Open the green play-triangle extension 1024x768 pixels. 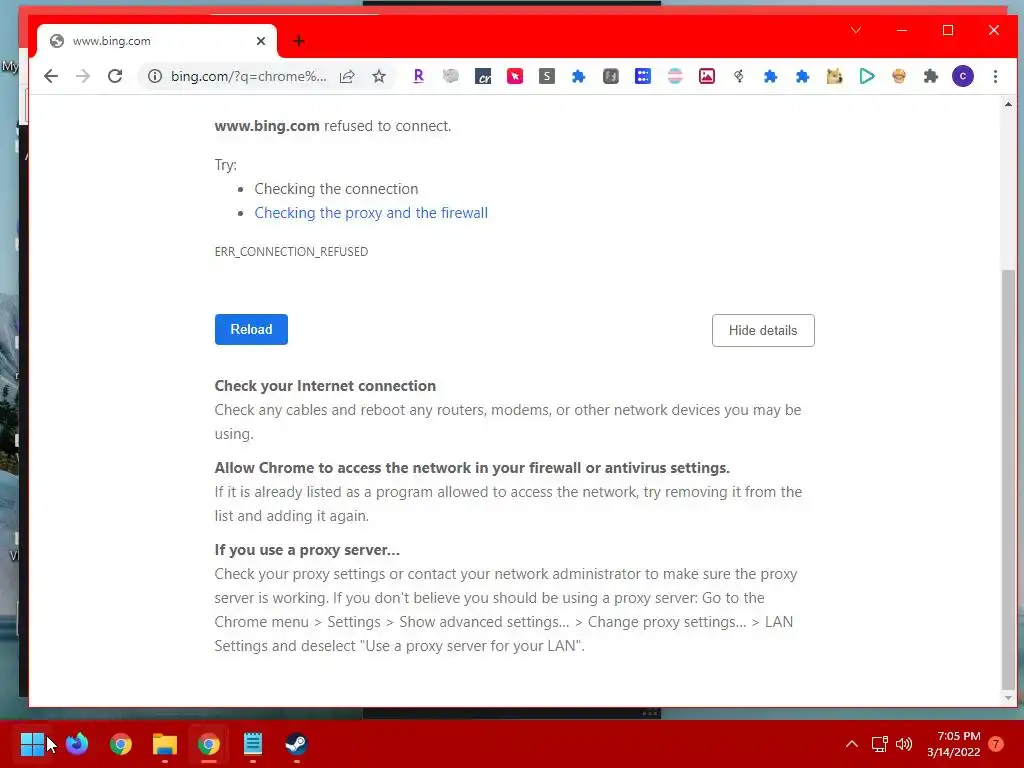(x=867, y=76)
